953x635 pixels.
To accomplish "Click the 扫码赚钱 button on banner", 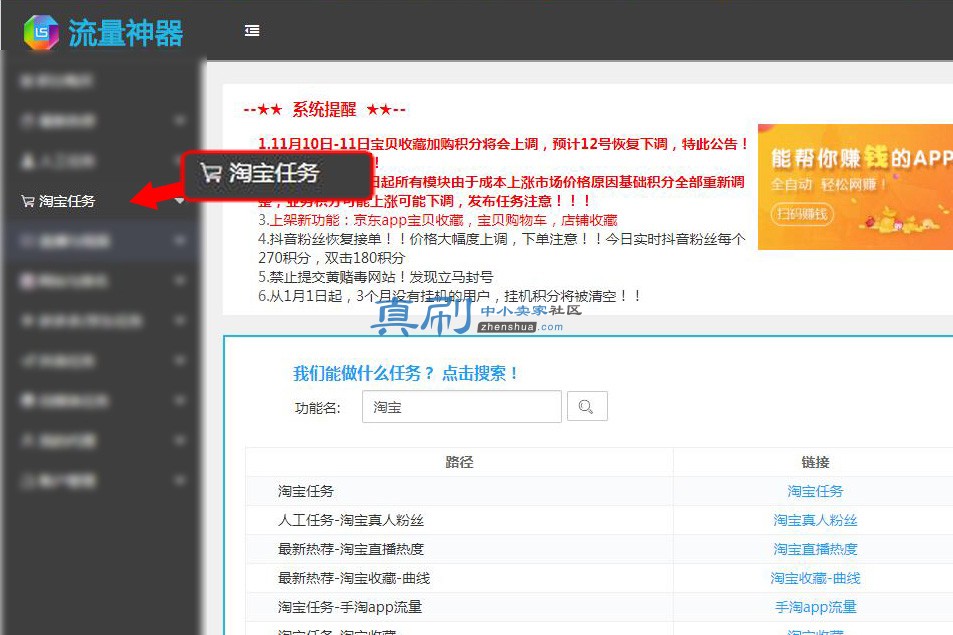I will 802,214.
